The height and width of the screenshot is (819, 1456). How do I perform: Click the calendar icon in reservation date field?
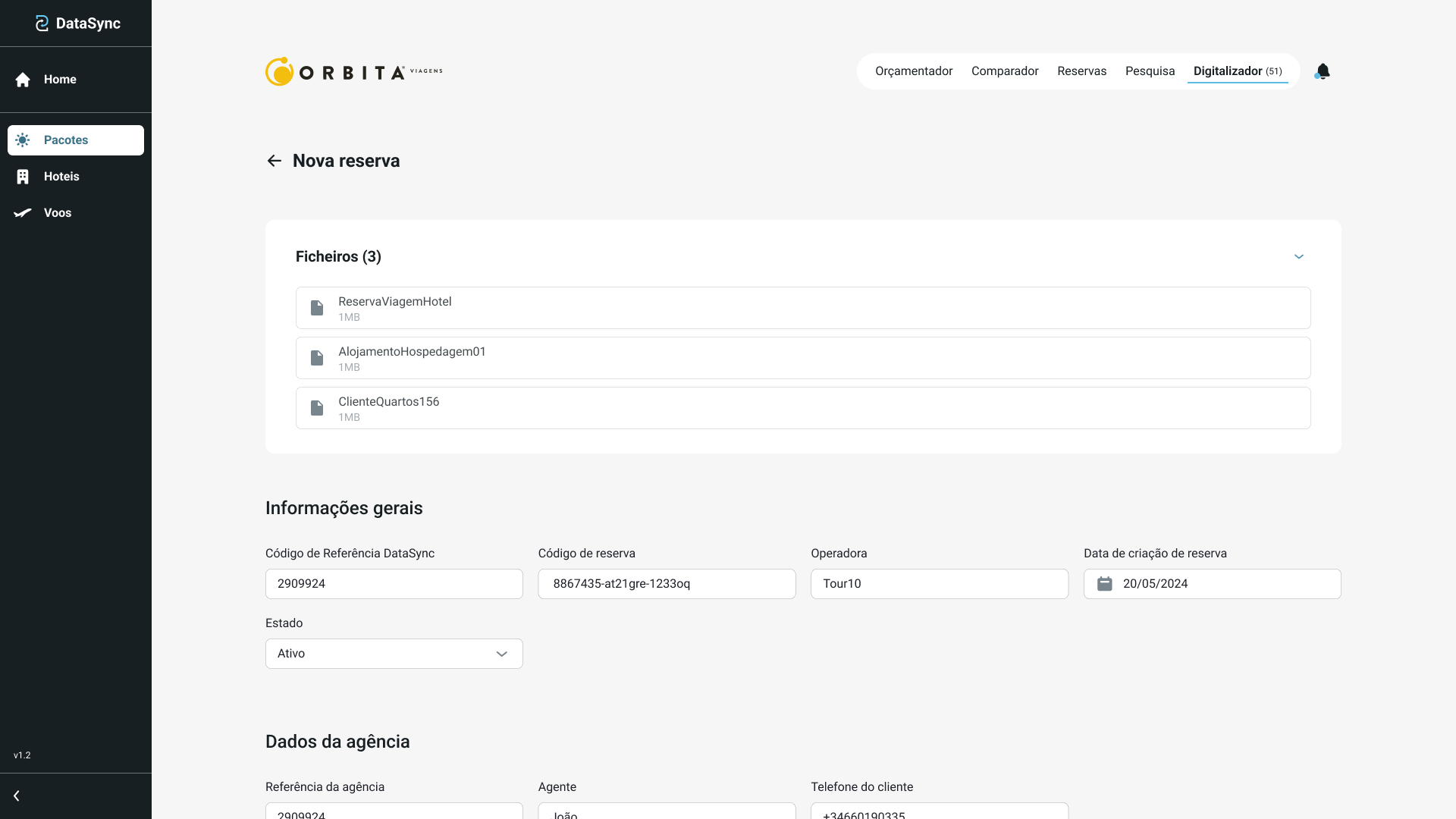coord(1105,584)
